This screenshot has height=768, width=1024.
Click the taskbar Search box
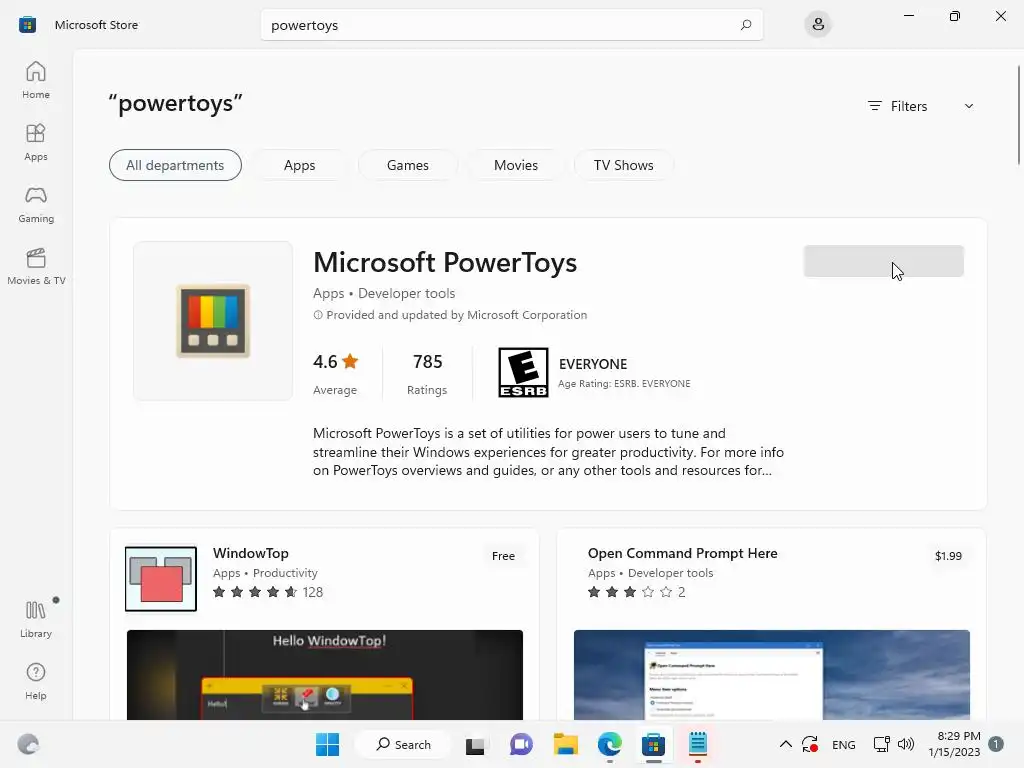coord(403,744)
